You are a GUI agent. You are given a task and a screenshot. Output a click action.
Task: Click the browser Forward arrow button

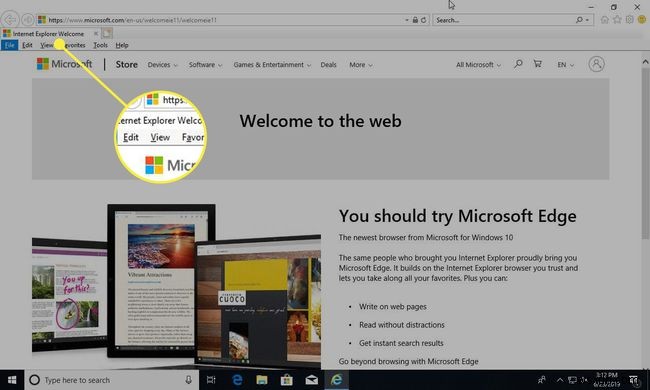point(27,19)
